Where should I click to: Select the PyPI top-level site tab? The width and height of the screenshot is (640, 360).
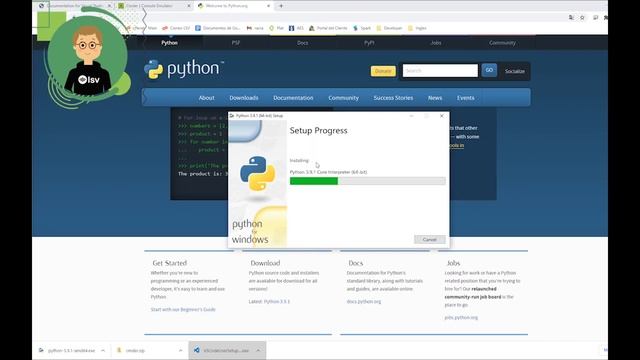369,43
